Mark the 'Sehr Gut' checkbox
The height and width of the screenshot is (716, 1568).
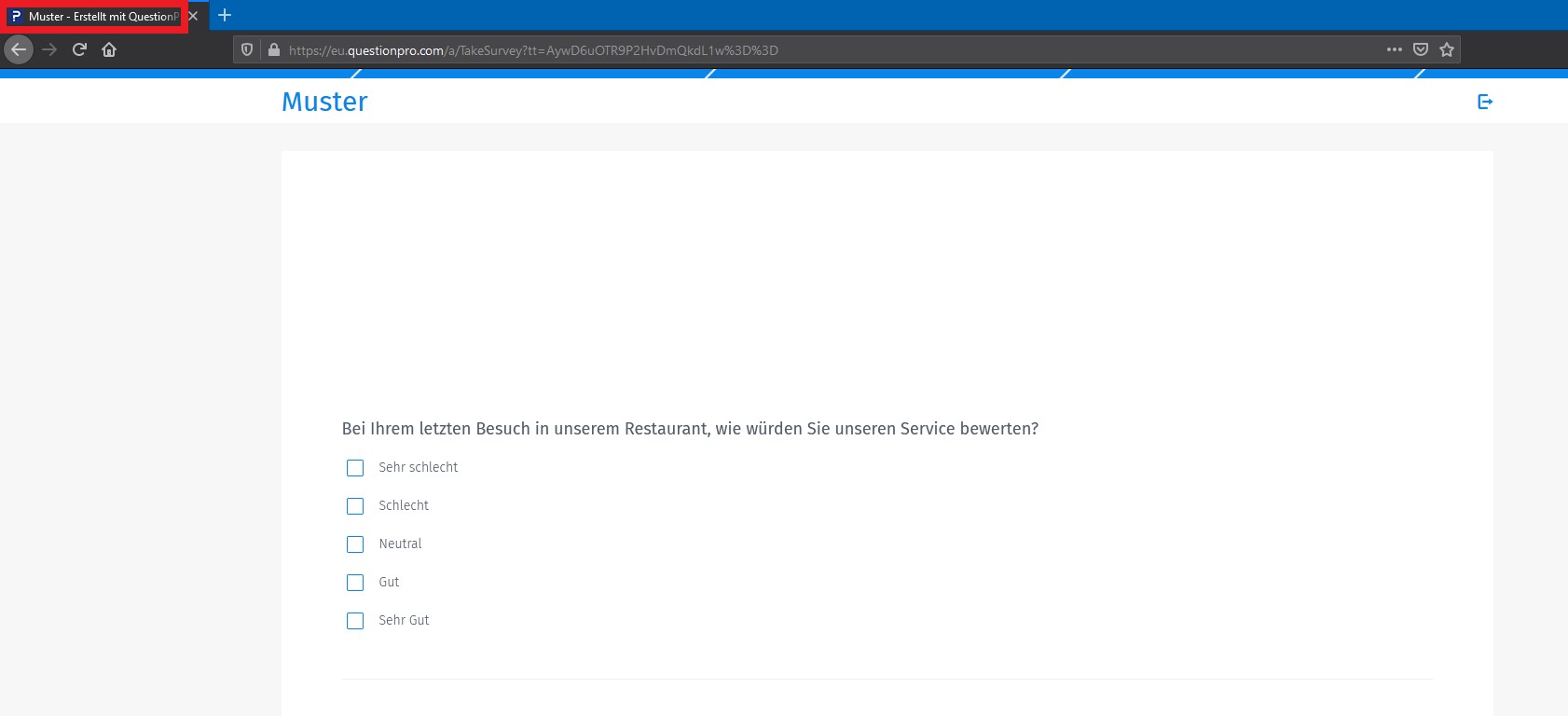(x=355, y=621)
